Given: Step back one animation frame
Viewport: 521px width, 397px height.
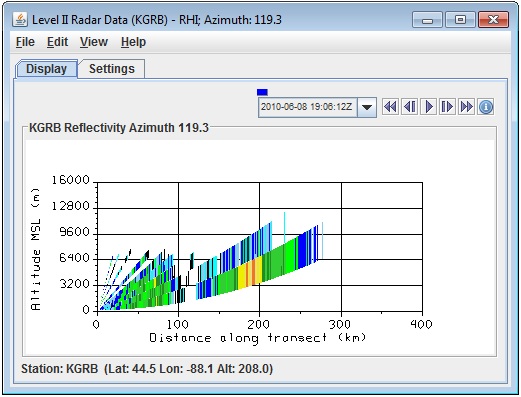Looking at the screenshot, I should pos(409,107).
